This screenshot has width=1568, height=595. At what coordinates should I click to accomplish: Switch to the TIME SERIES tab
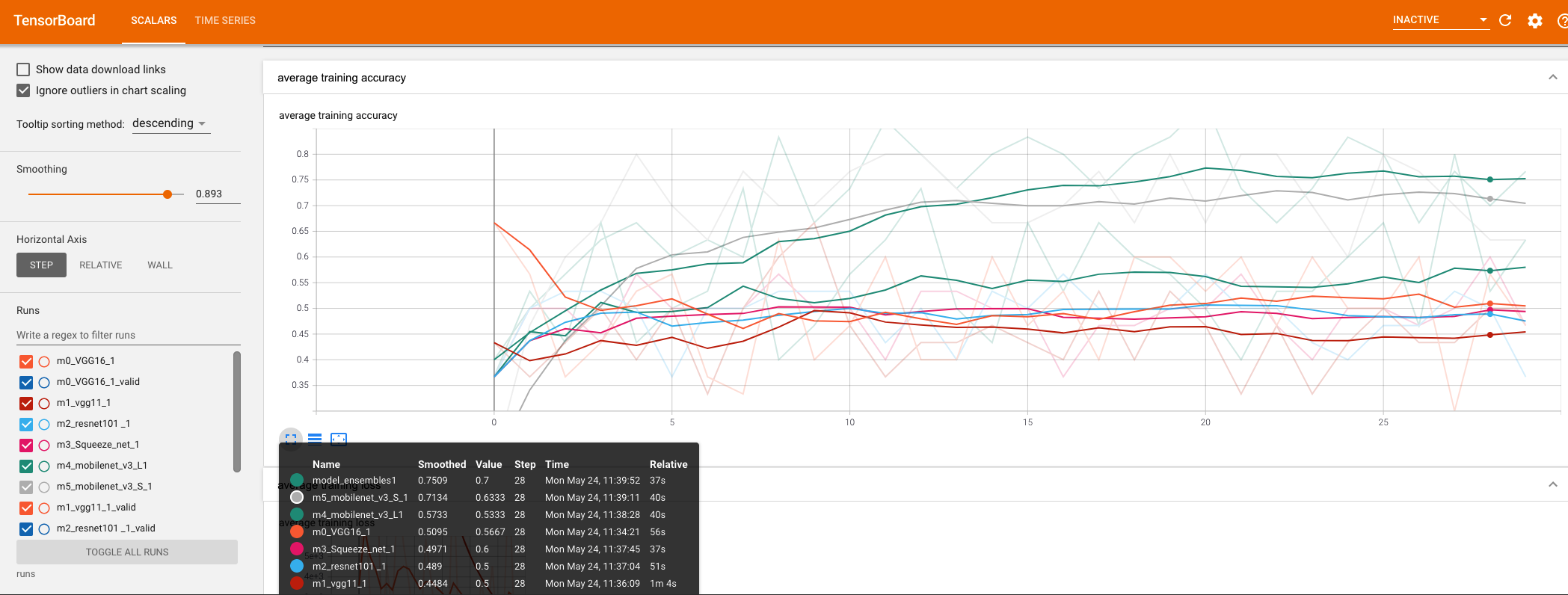pyautogui.click(x=225, y=21)
